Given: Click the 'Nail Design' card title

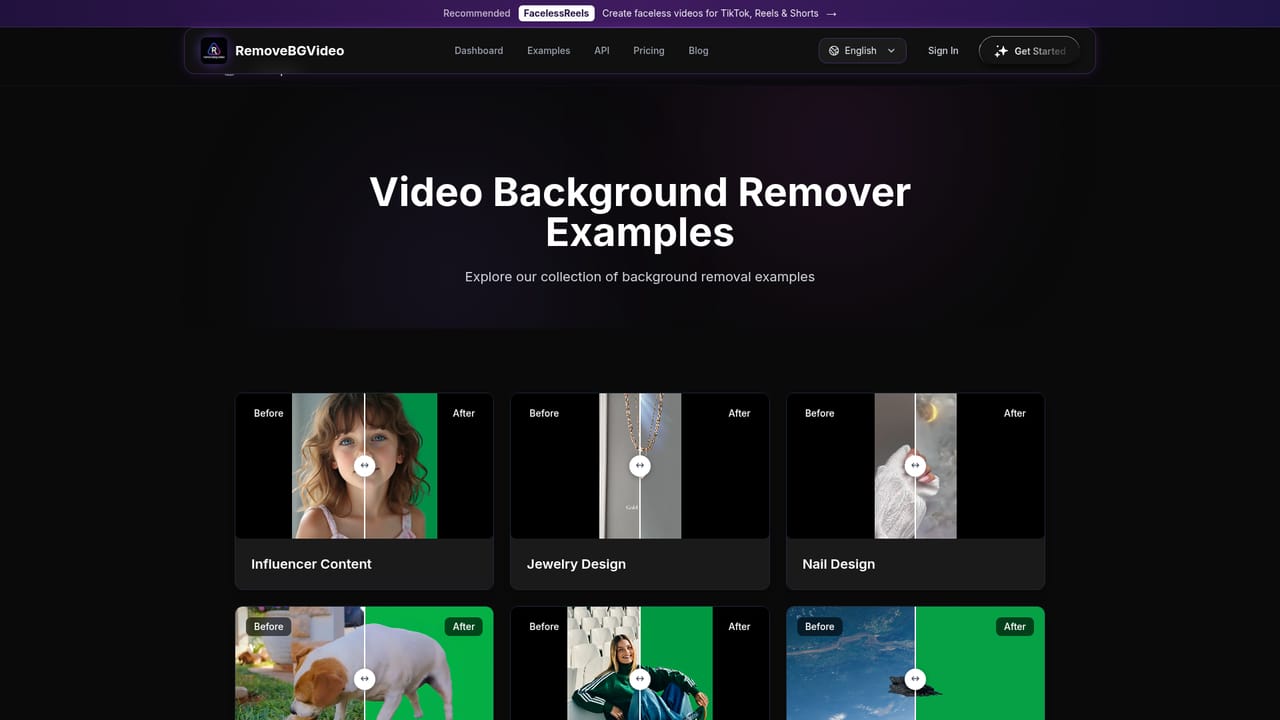Looking at the screenshot, I should pos(838,564).
